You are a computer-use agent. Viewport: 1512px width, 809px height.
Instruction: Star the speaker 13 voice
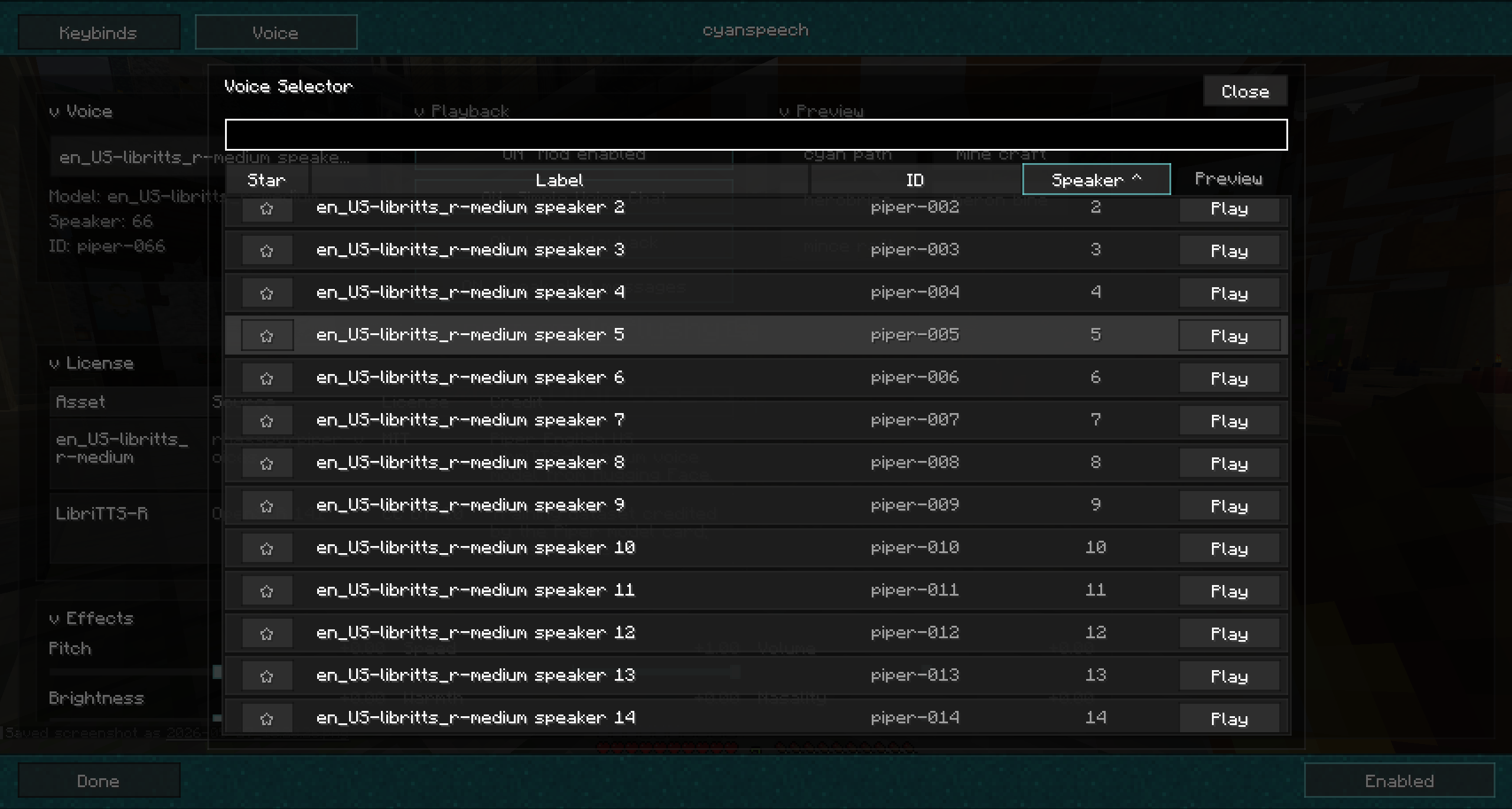tap(267, 676)
